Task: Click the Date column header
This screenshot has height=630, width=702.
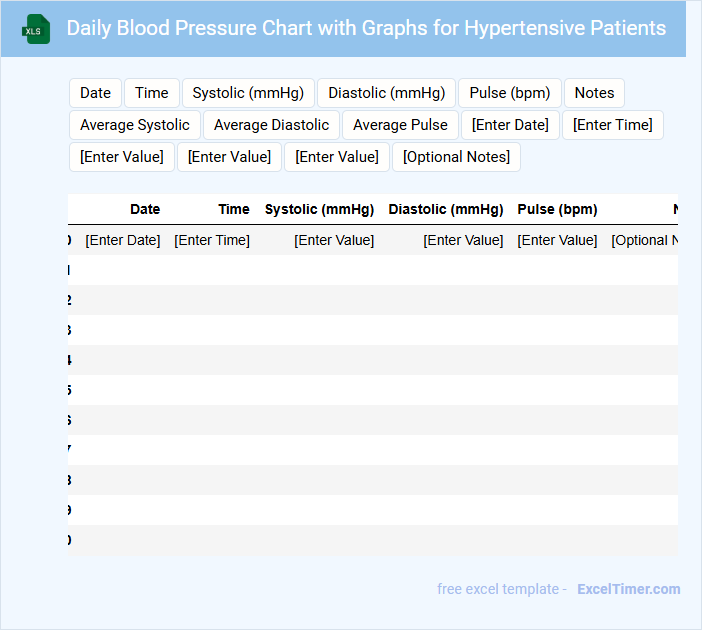Action: tap(145, 210)
